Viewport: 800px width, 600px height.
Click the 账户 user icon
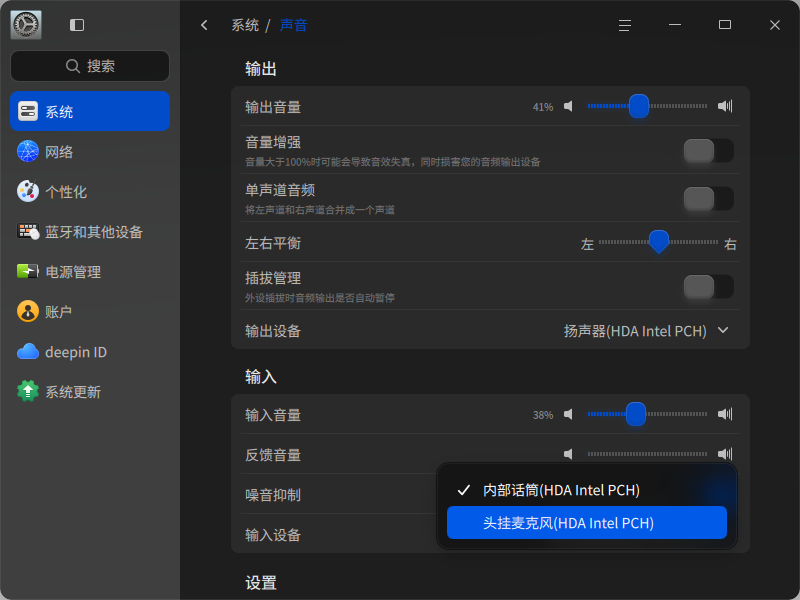pos(28,311)
